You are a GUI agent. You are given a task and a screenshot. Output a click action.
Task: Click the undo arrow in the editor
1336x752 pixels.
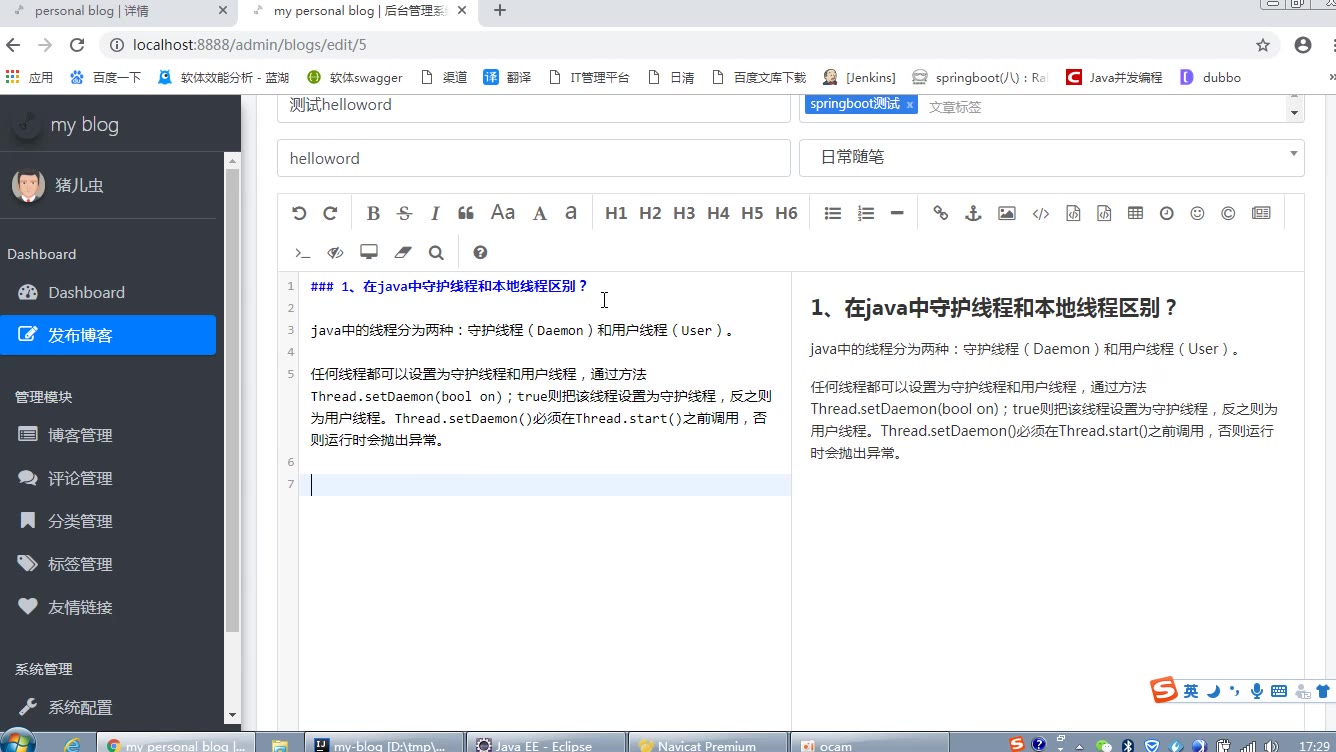(299, 213)
